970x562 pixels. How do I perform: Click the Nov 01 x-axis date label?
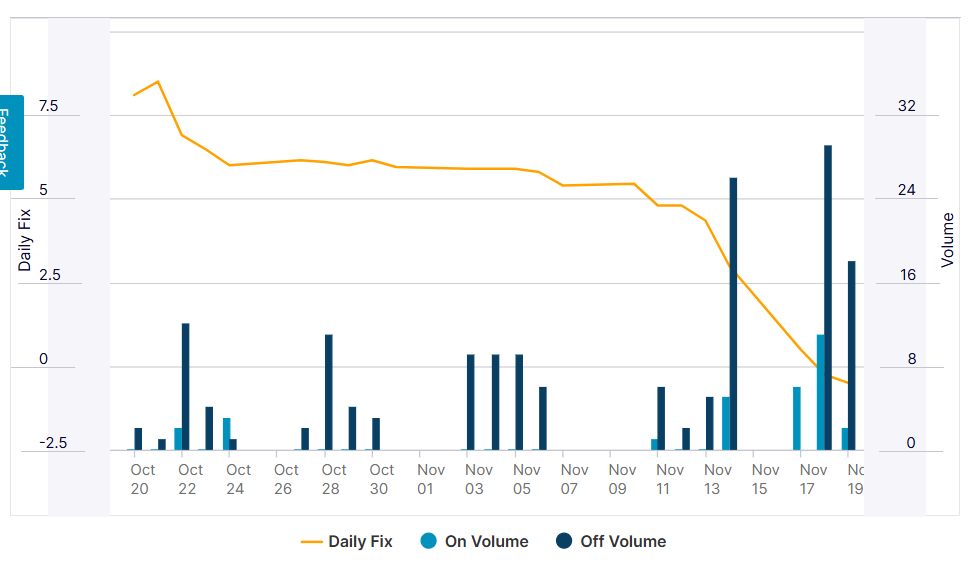click(x=426, y=479)
